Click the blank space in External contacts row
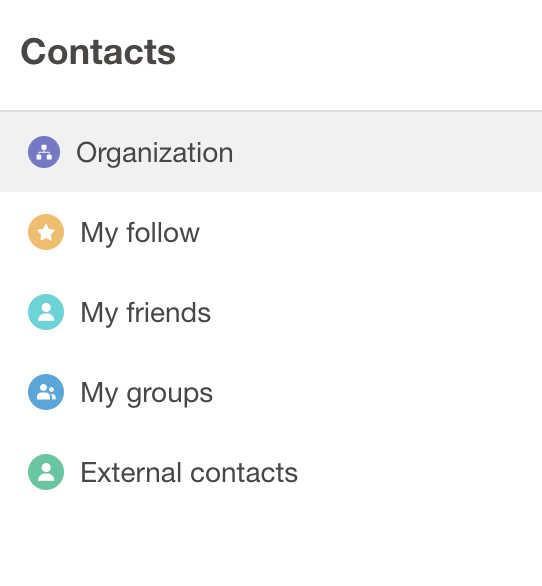542x586 pixels. click(x=419, y=472)
